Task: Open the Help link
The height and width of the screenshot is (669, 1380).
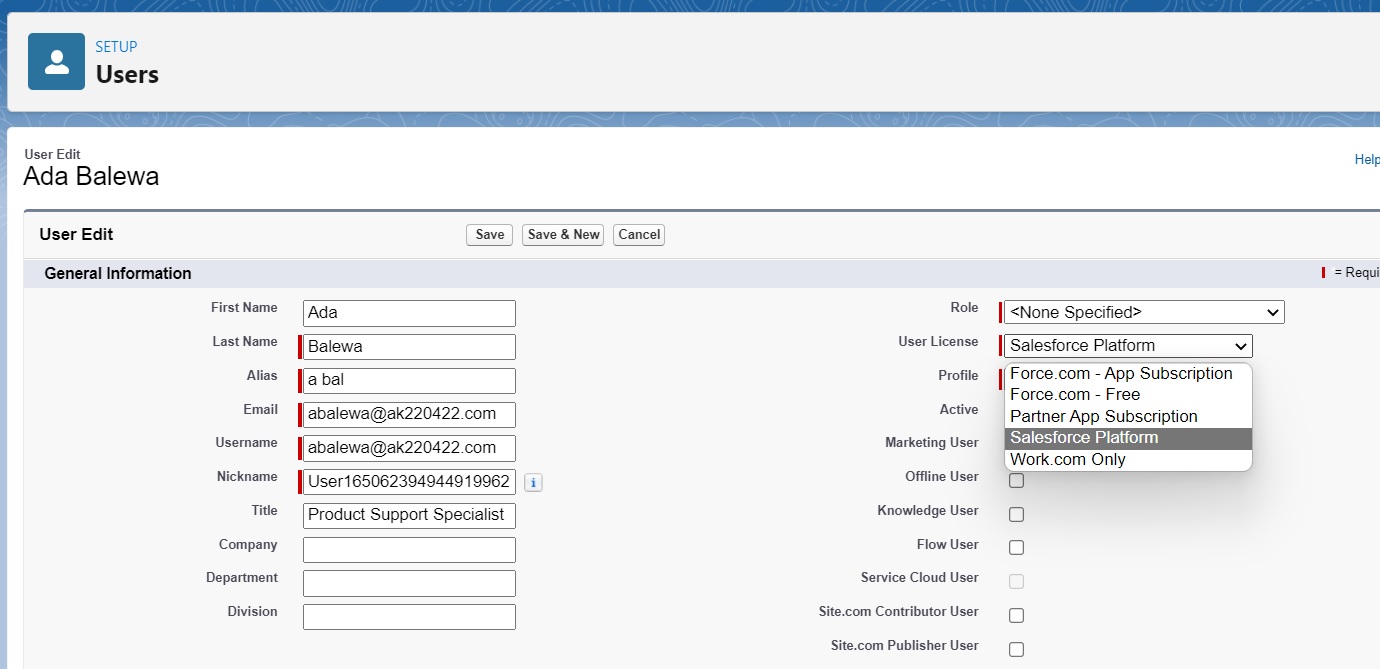Action: coord(1366,160)
